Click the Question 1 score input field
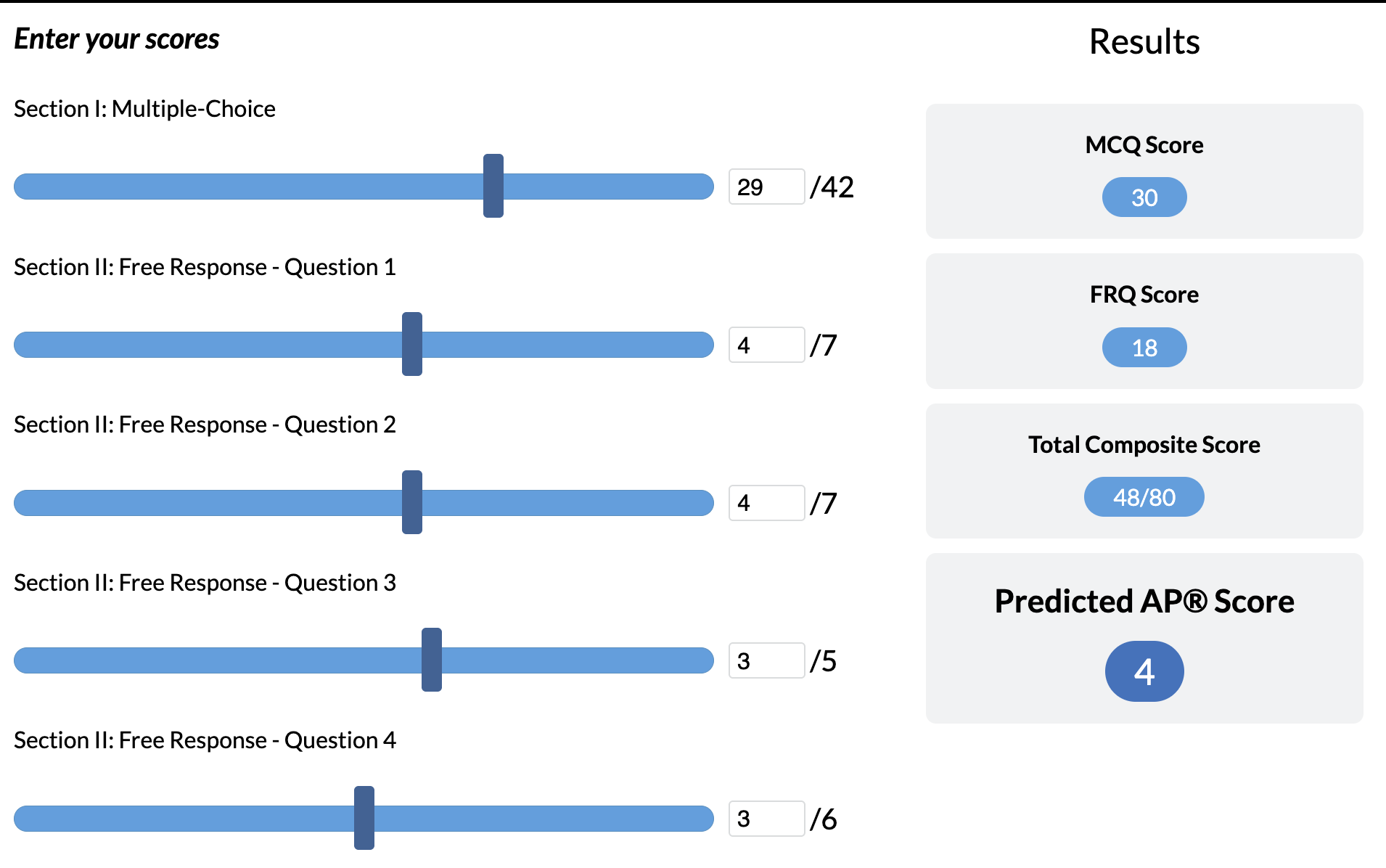 pyautogui.click(x=766, y=345)
